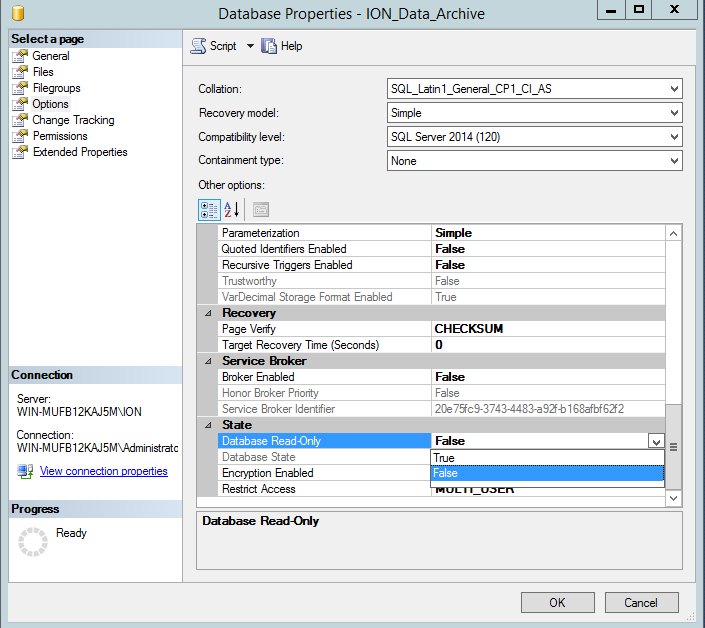Switch to Alphabetical sort icon

(x=232, y=209)
